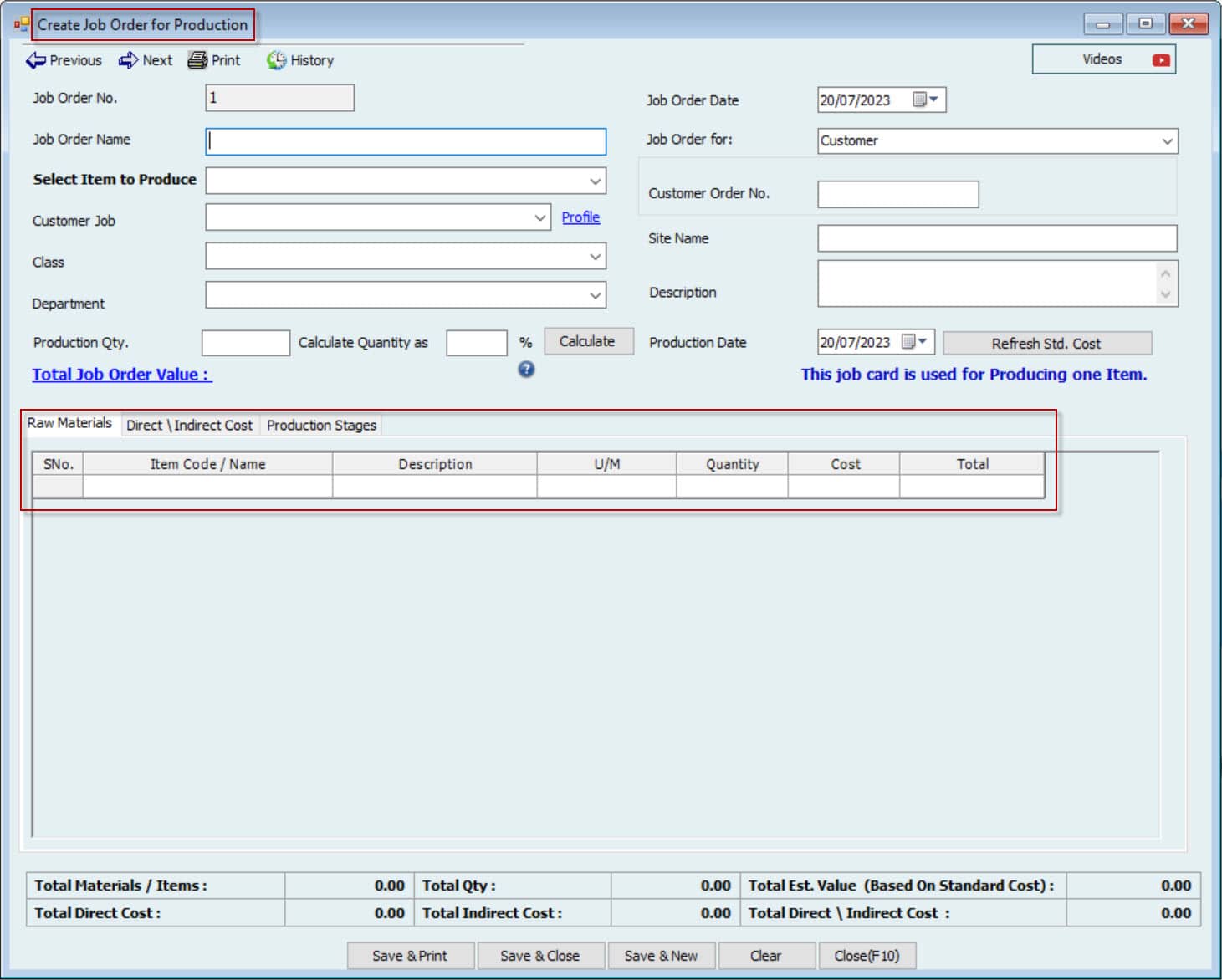Click Refresh Std. Cost button
1222x980 pixels.
(x=1047, y=343)
